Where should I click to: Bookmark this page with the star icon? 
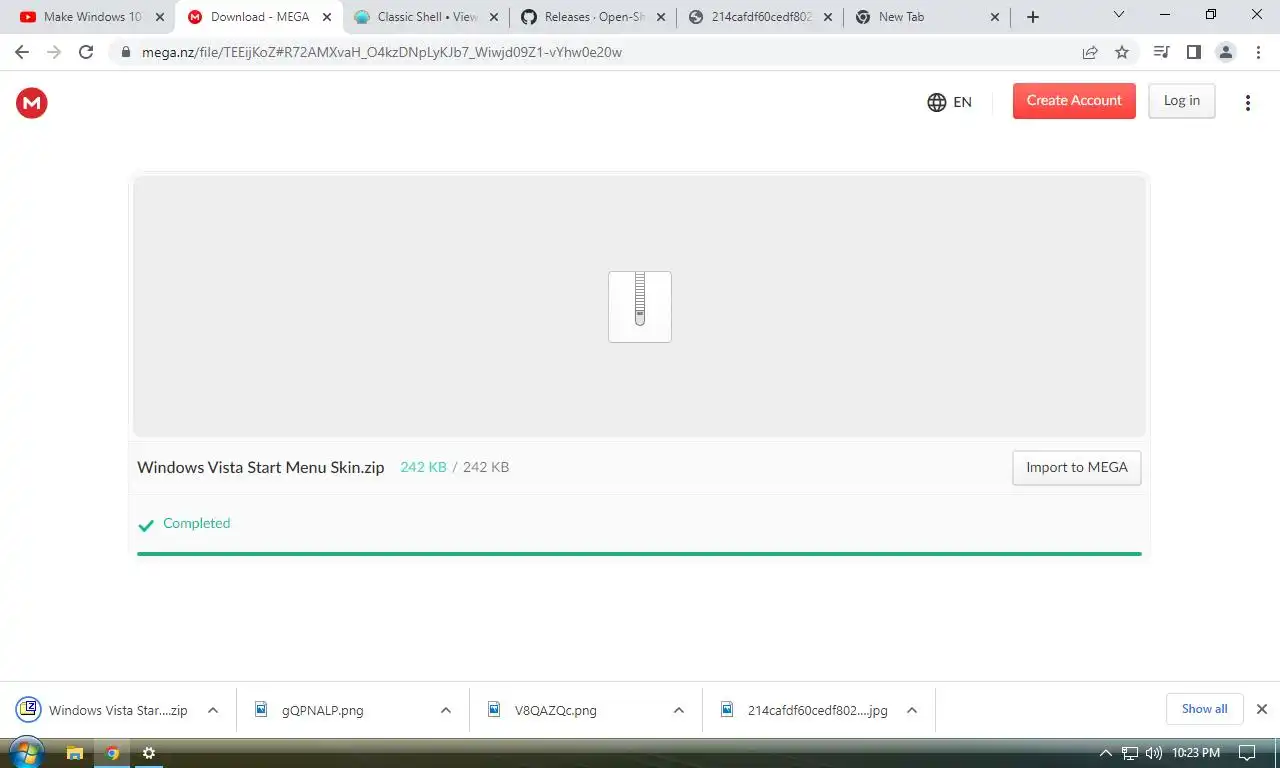(x=1122, y=52)
